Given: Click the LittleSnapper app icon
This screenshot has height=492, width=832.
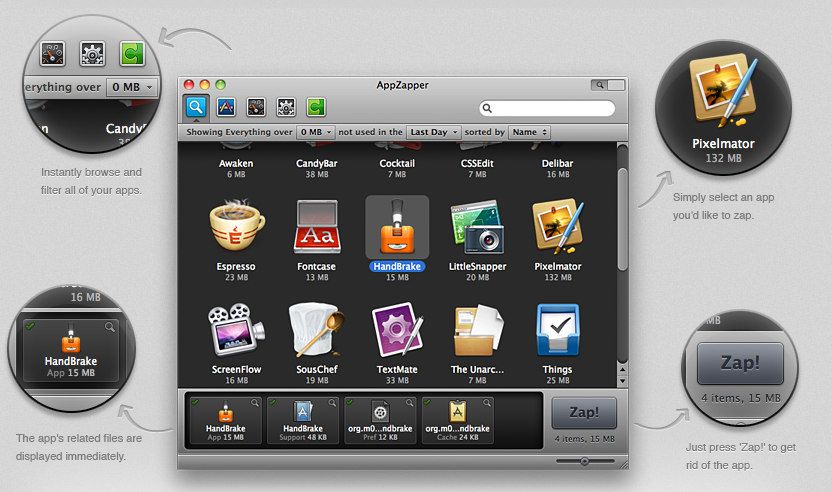Looking at the screenshot, I should pos(477,228).
